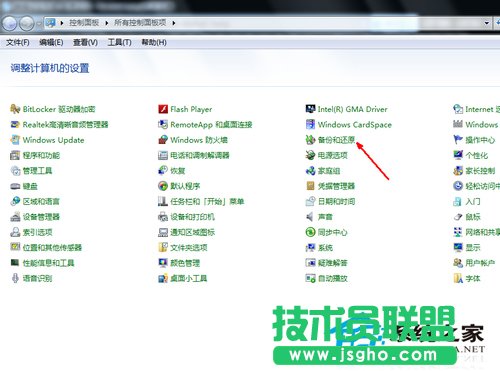This screenshot has height=371, width=500.
Task: Open the 编辑(E) menu
Action: (x=51, y=42)
